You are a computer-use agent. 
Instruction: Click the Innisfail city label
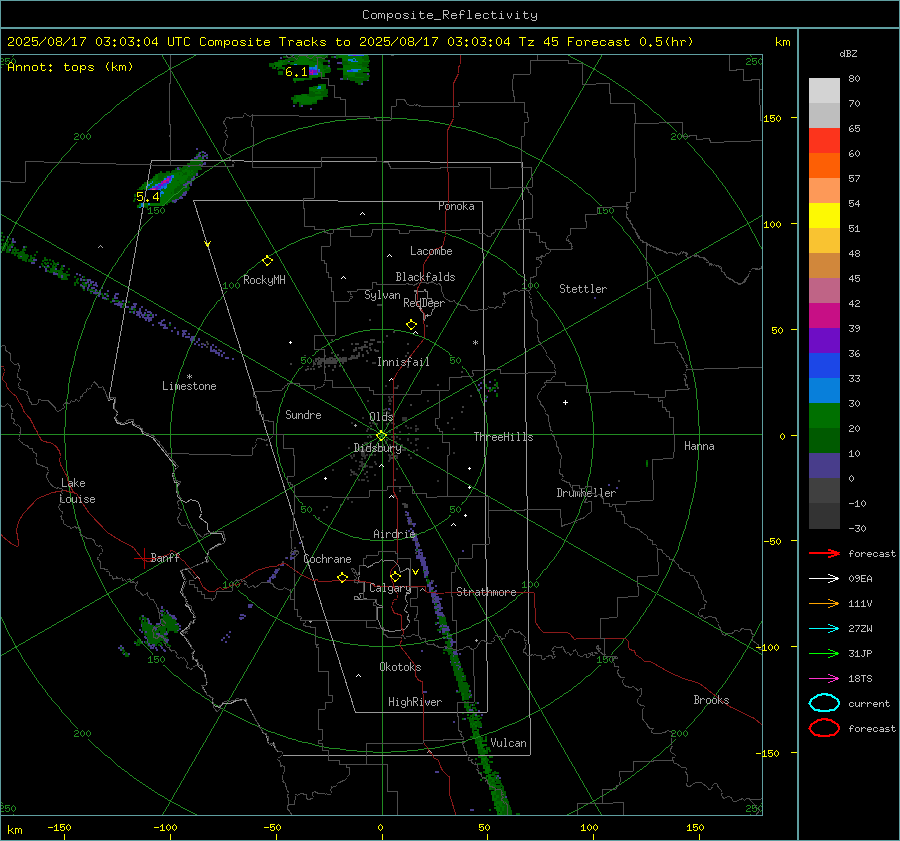click(x=403, y=362)
